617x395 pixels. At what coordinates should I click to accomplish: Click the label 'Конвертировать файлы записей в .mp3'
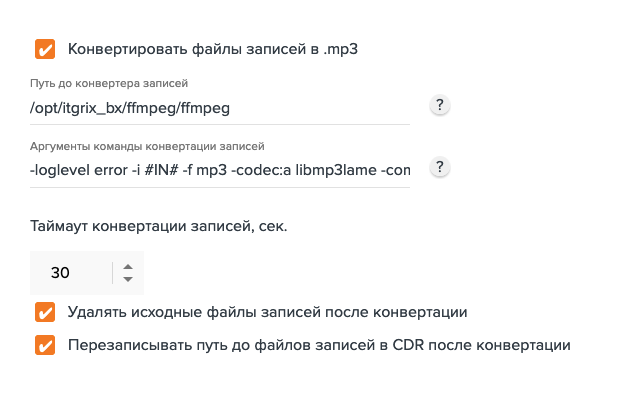click(213, 49)
